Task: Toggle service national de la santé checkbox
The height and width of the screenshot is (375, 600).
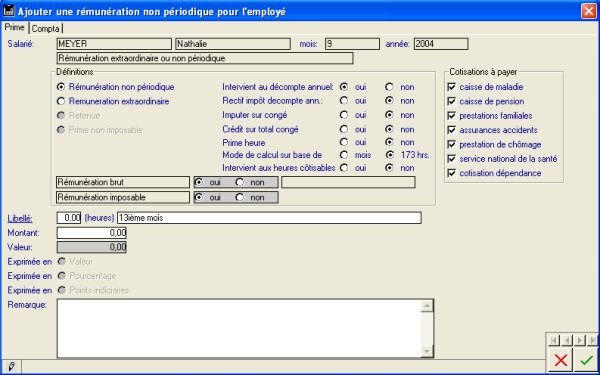Action: click(x=452, y=158)
